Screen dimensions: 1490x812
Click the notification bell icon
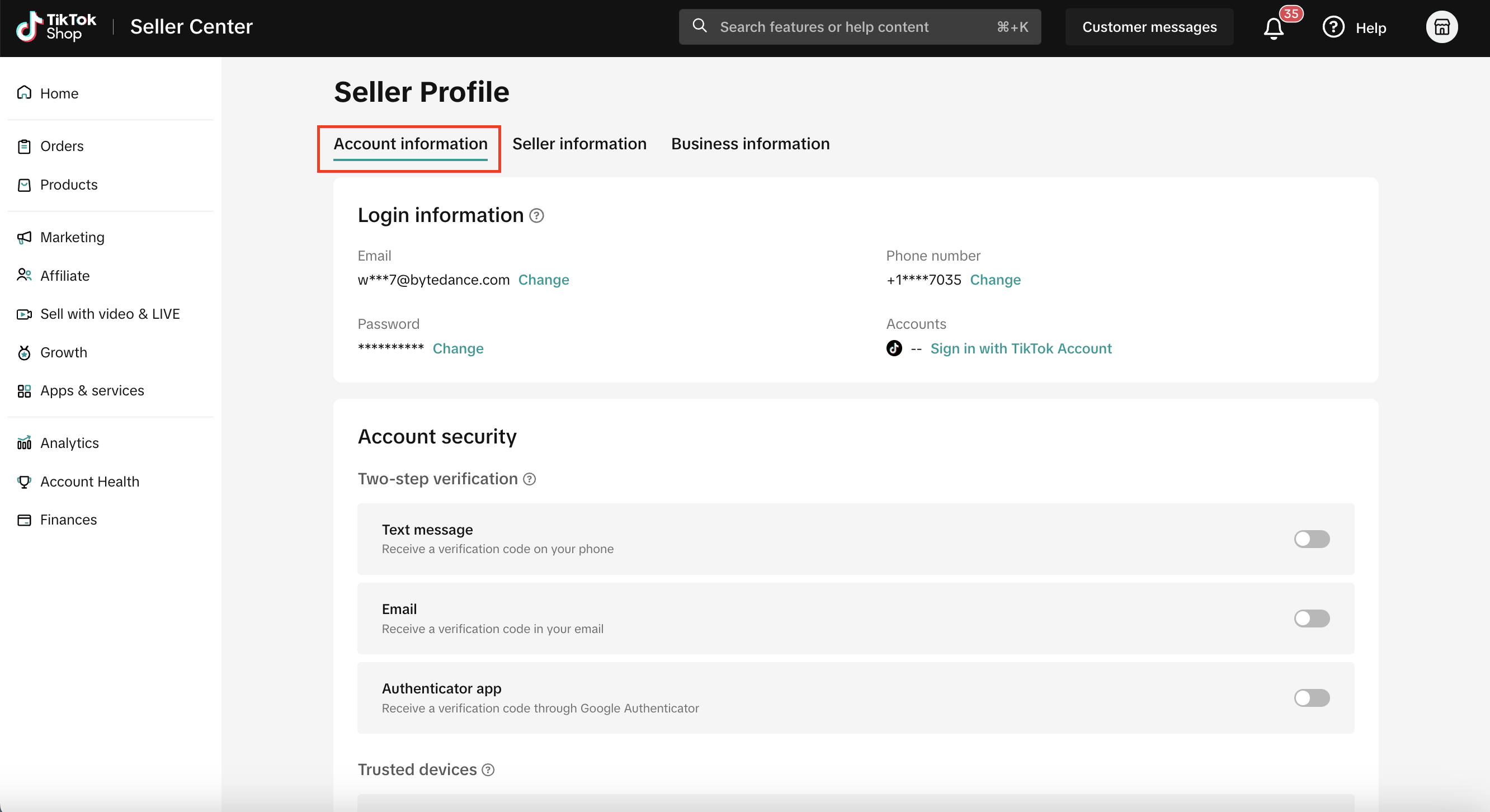(x=1274, y=28)
